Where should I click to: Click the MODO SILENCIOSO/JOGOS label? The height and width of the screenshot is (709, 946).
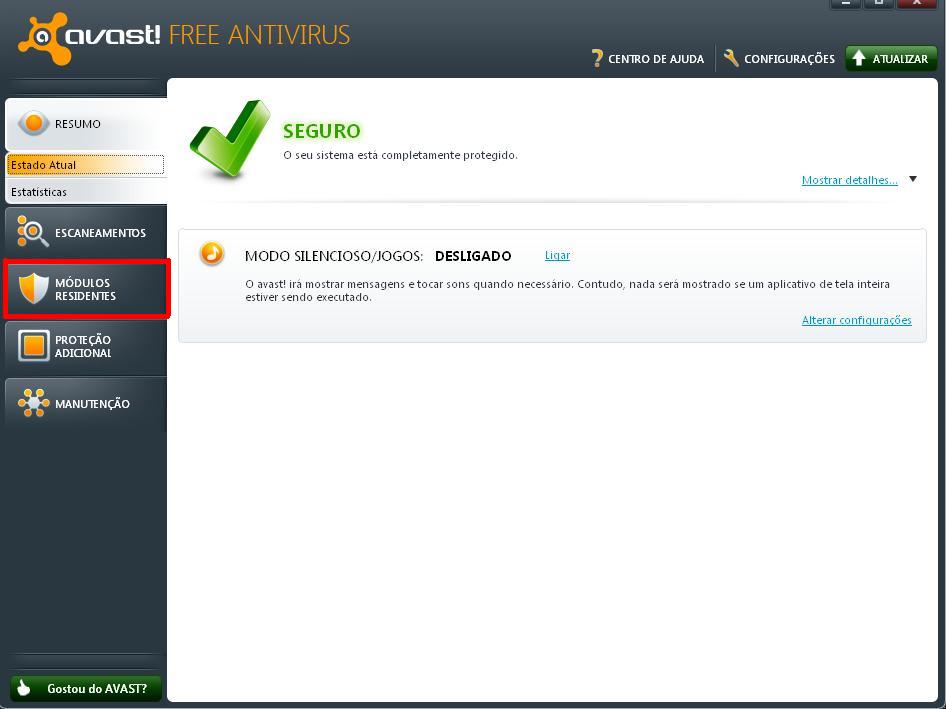point(334,256)
